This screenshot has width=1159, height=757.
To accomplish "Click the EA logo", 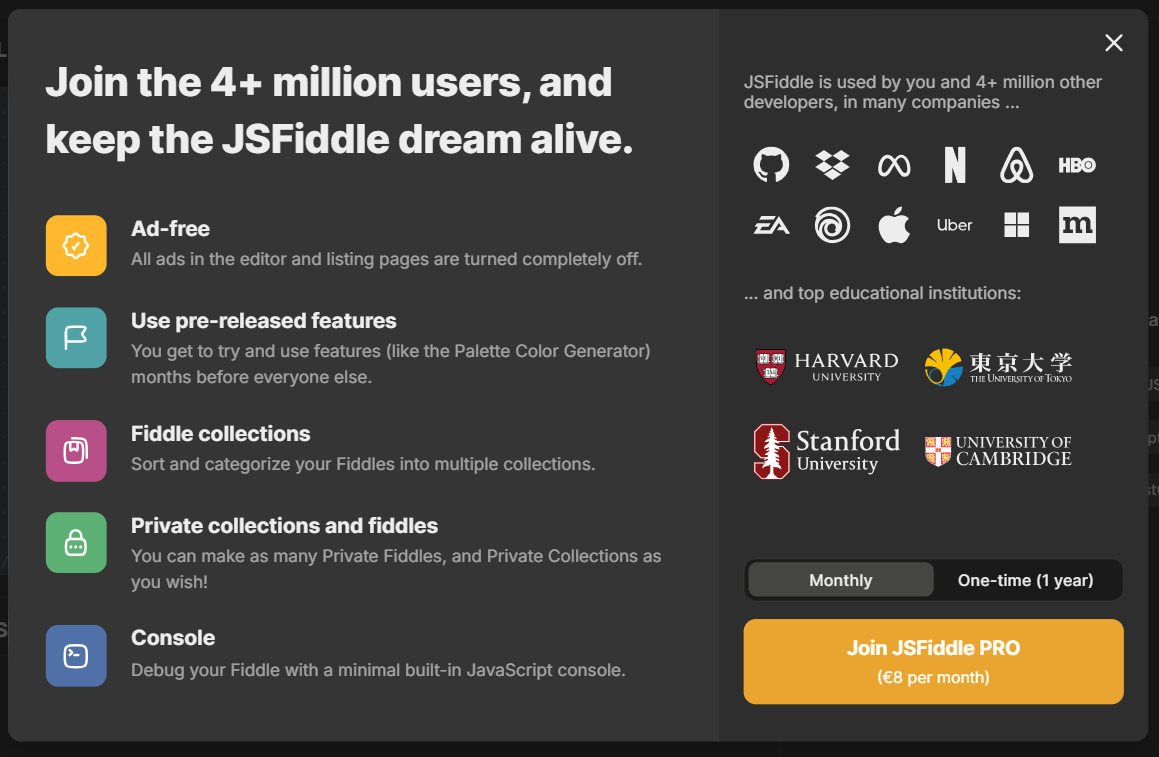I will coord(771,225).
